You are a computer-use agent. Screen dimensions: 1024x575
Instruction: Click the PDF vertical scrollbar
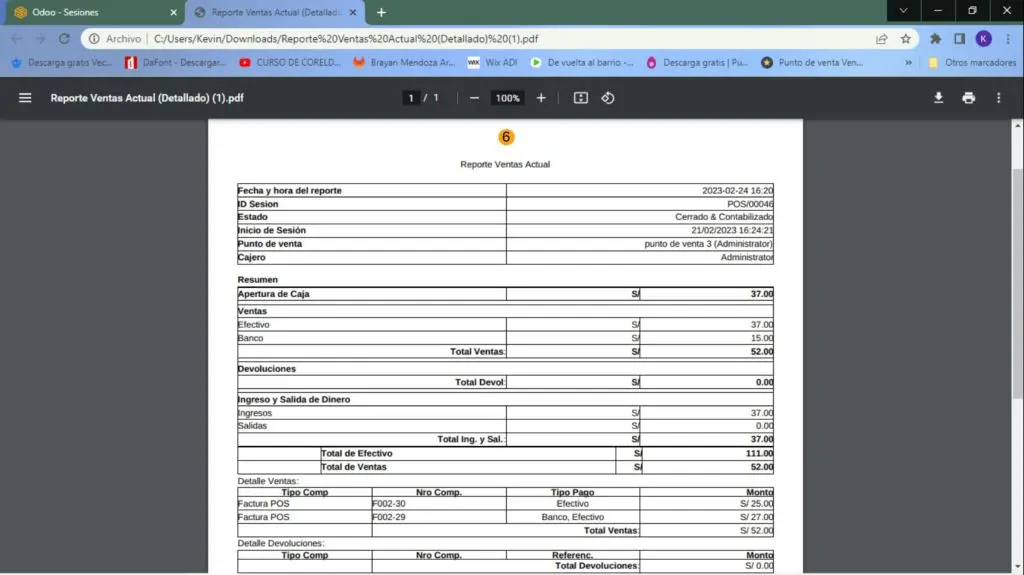[x=1017, y=280]
